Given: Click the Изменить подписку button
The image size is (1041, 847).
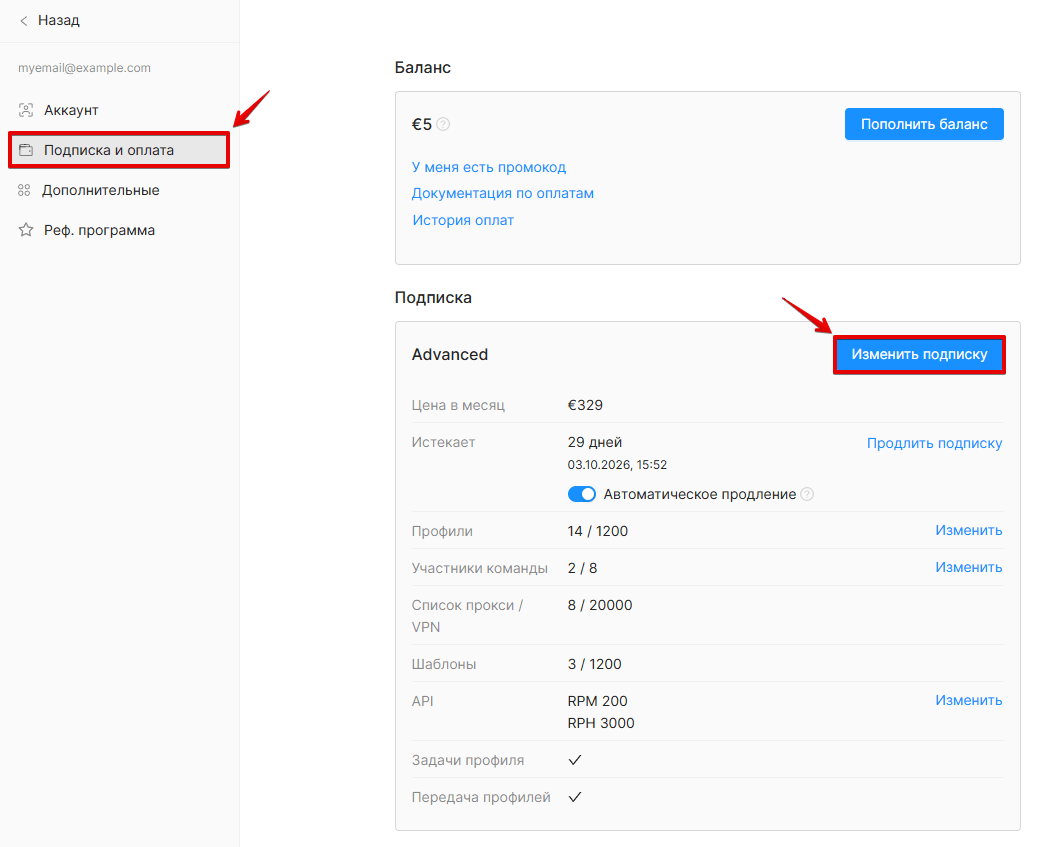Looking at the screenshot, I should click(x=920, y=354).
